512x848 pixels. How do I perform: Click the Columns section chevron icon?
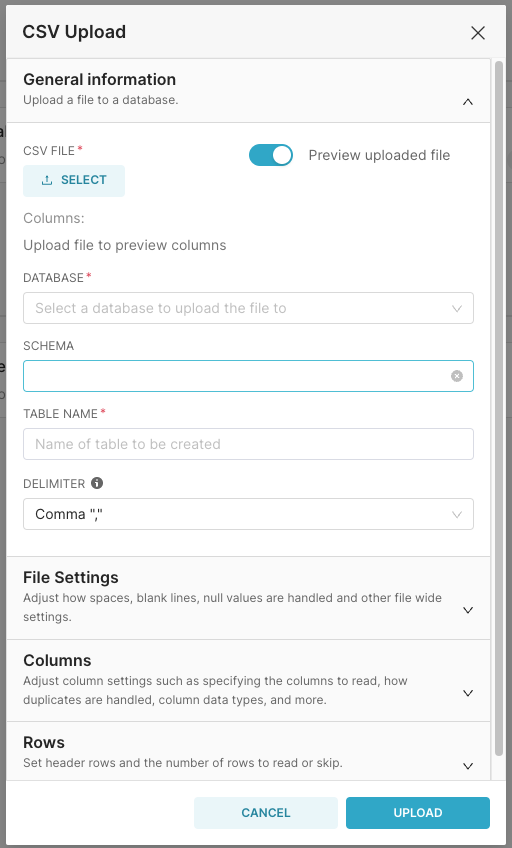(468, 693)
